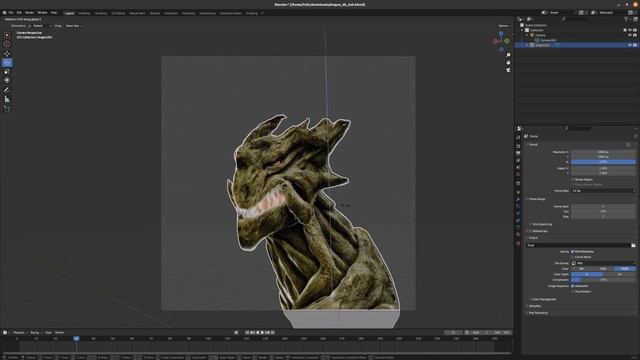The image size is (640, 360).
Task: Open the Drag Select Box dropdown
Action: (x=74, y=26)
